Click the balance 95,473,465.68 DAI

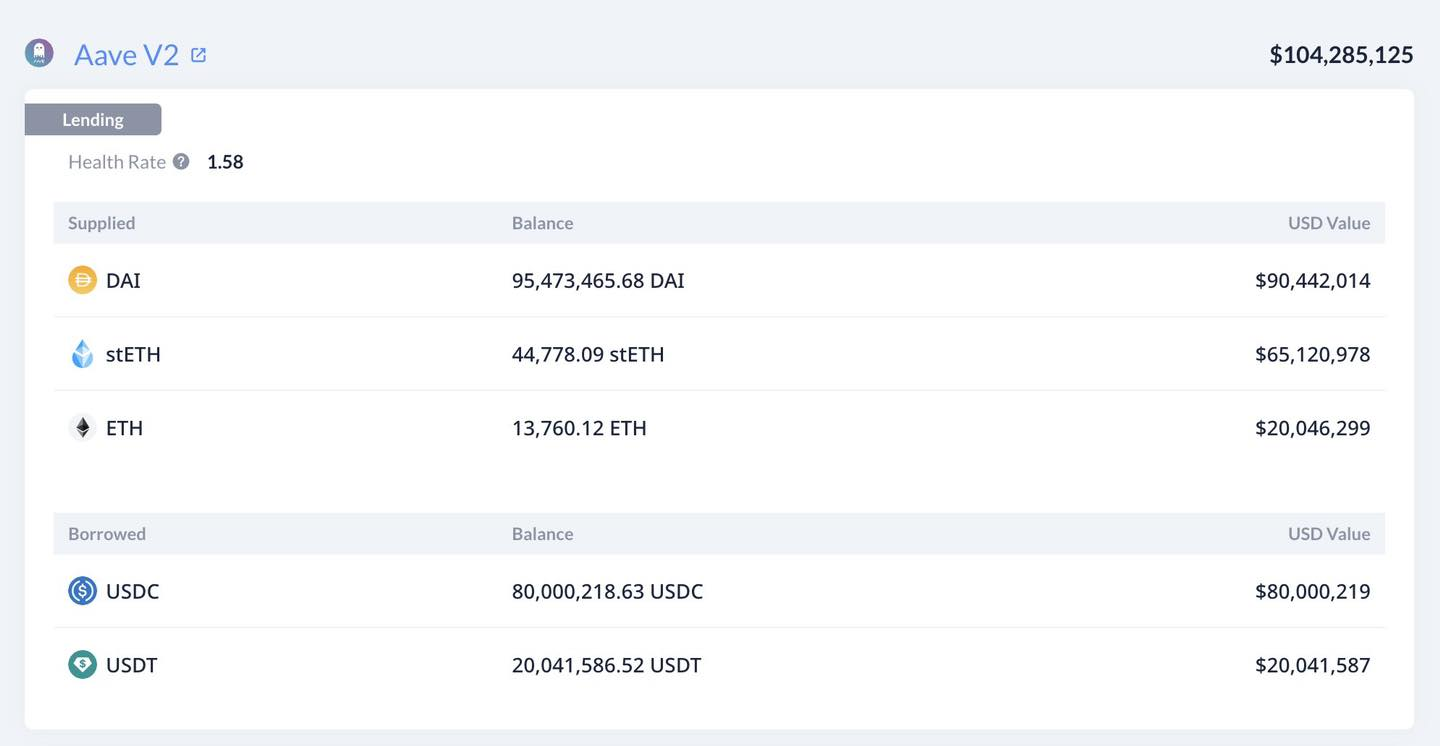click(x=598, y=280)
